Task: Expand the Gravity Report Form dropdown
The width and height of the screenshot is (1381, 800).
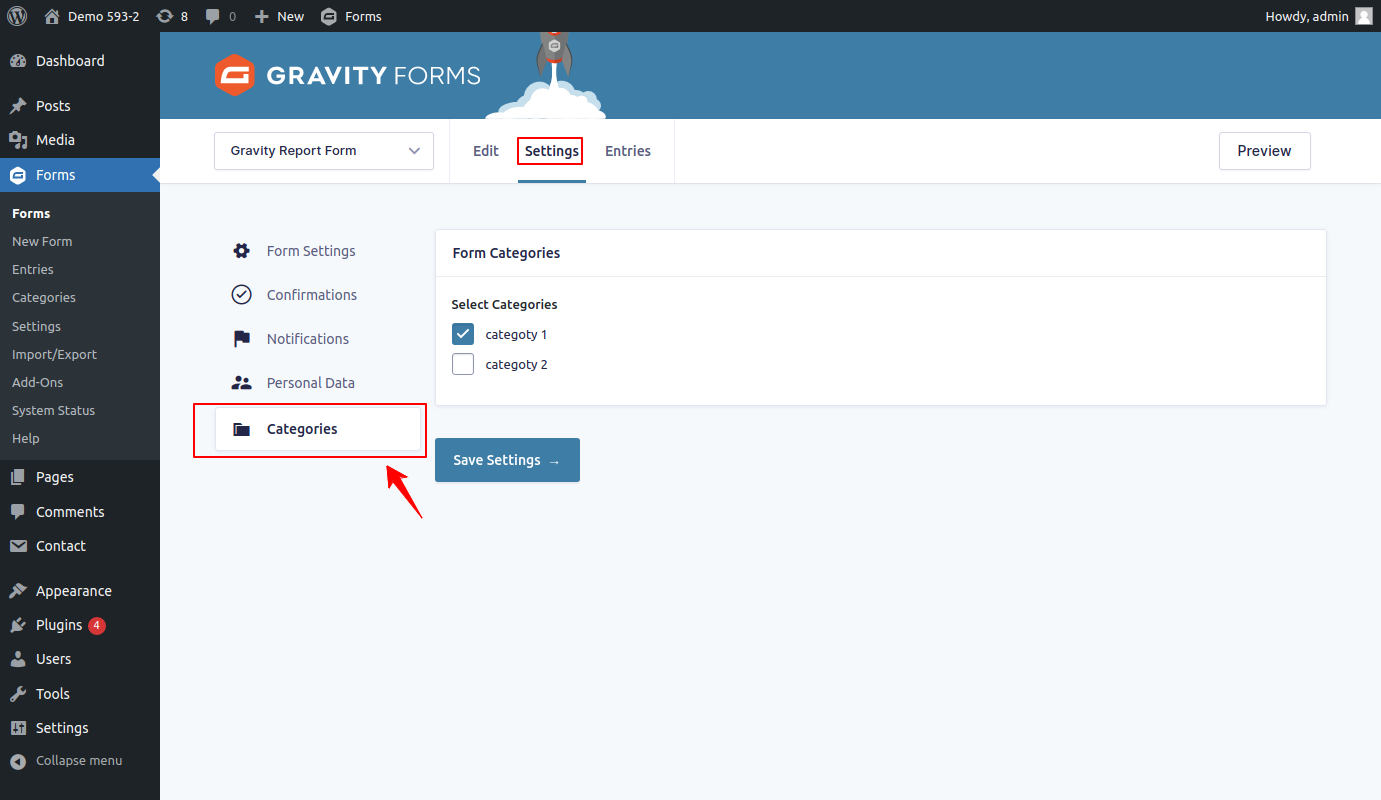Action: [x=324, y=151]
